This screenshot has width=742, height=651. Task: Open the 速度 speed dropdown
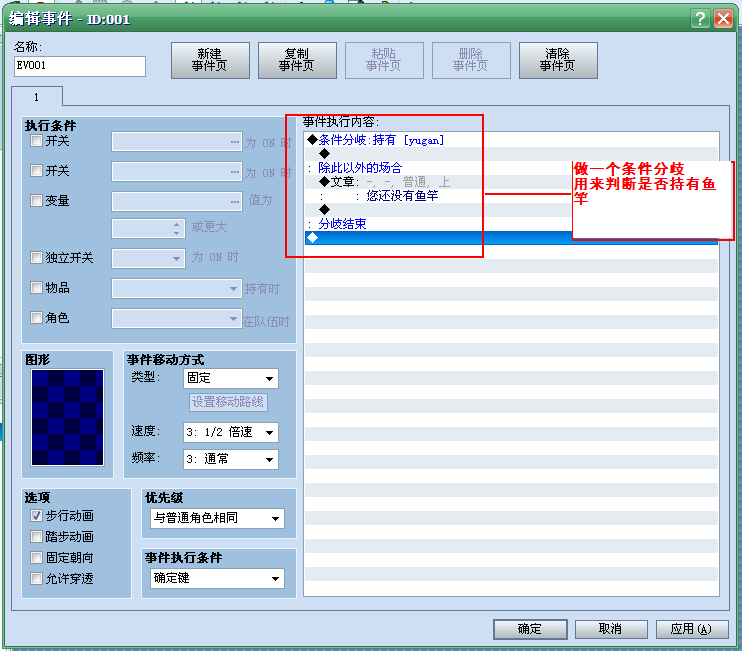pyautogui.click(x=231, y=432)
